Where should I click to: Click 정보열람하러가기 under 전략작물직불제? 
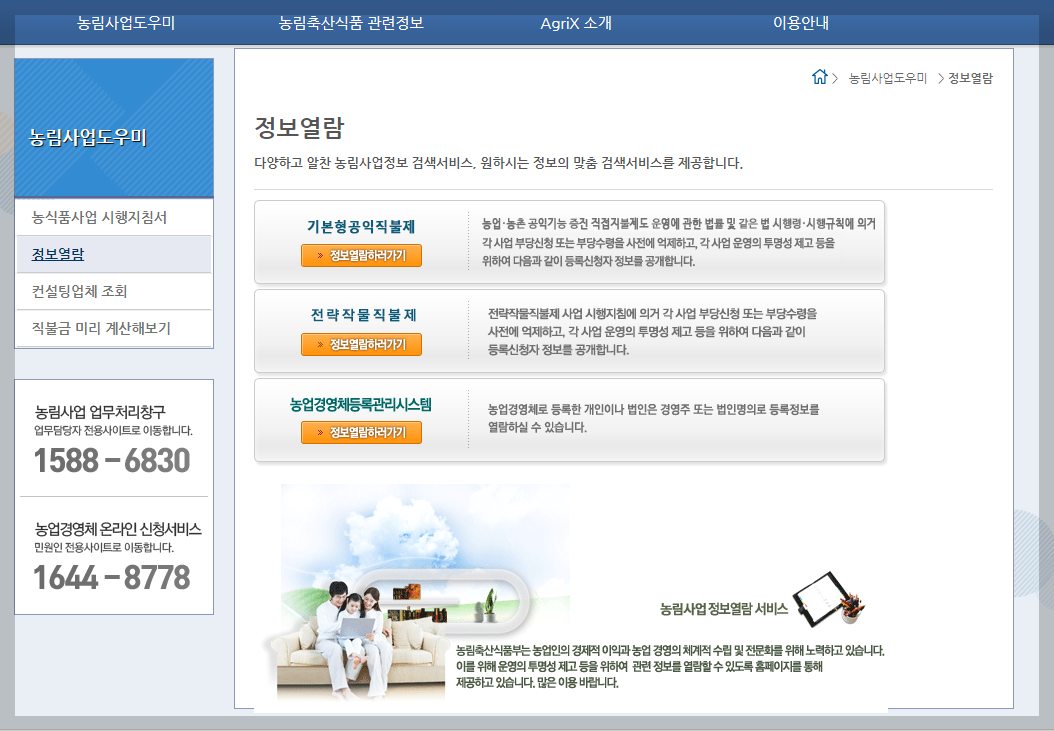[362, 344]
